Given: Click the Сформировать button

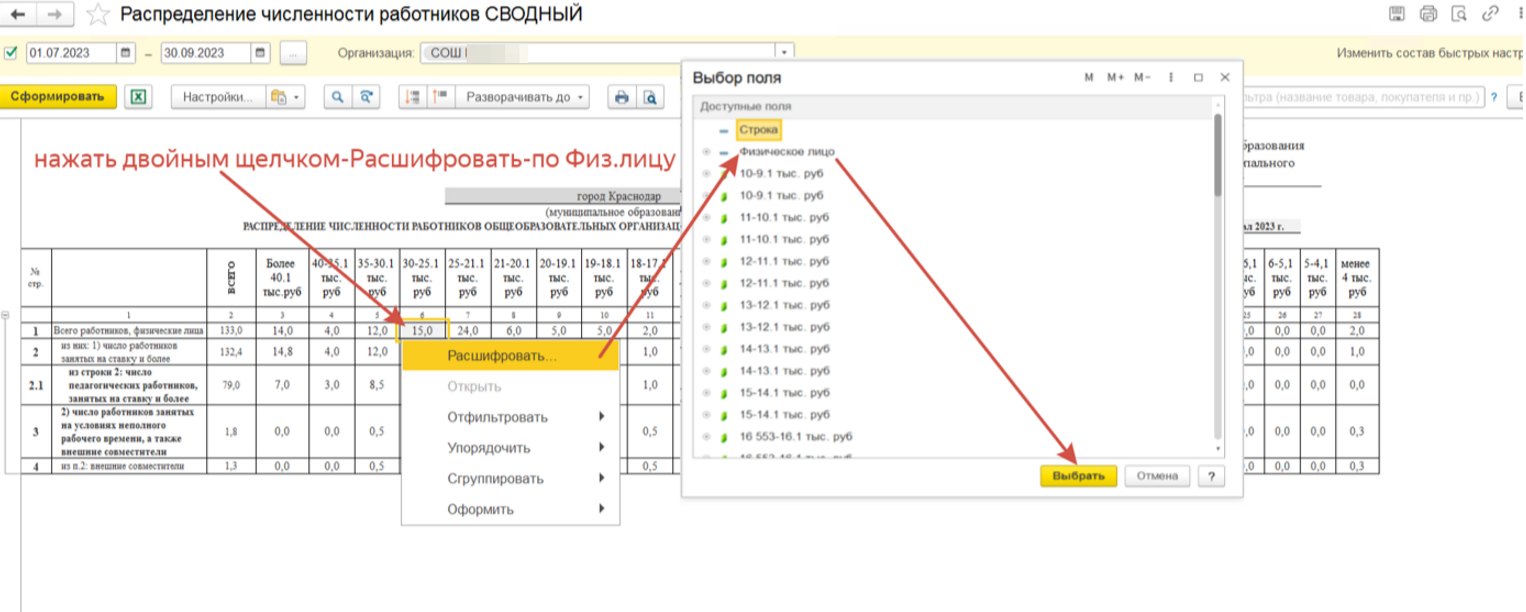Looking at the screenshot, I should [x=58, y=97].
